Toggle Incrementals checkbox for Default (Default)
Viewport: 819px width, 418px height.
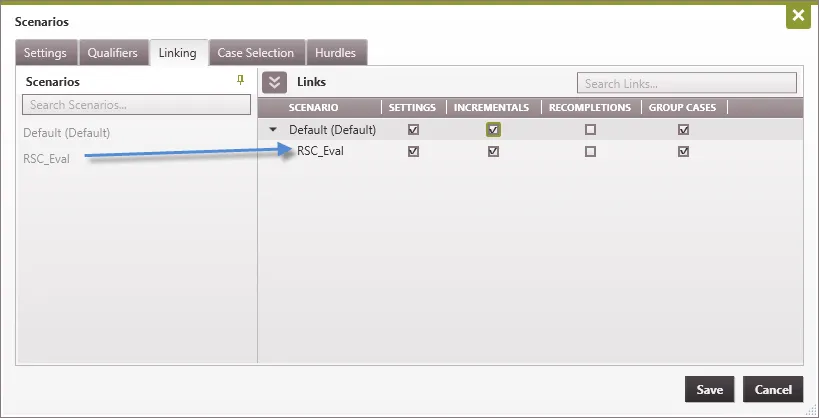[x=493, y=130]
